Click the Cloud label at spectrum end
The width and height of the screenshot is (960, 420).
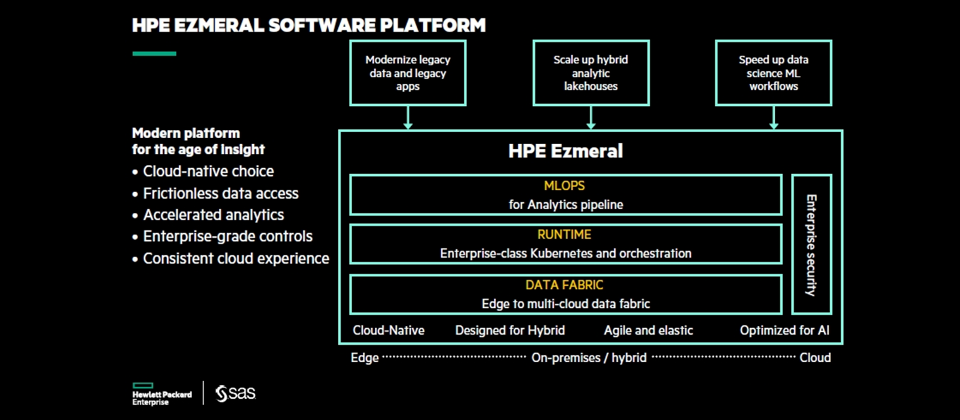coord(815,357)
